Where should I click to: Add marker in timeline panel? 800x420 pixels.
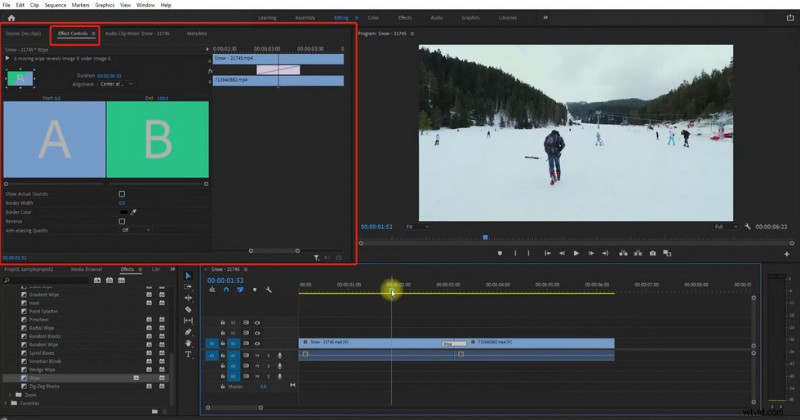[x=255, y=290]
